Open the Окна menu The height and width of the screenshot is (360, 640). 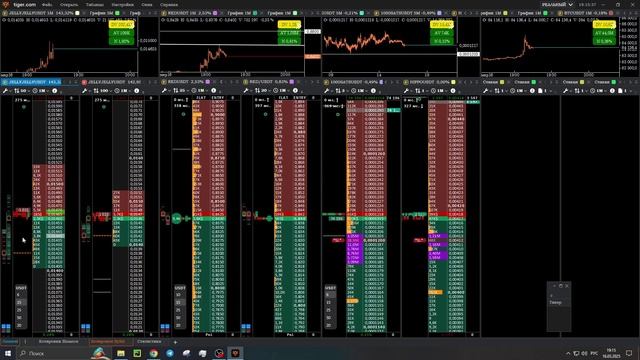coord(147,4)
